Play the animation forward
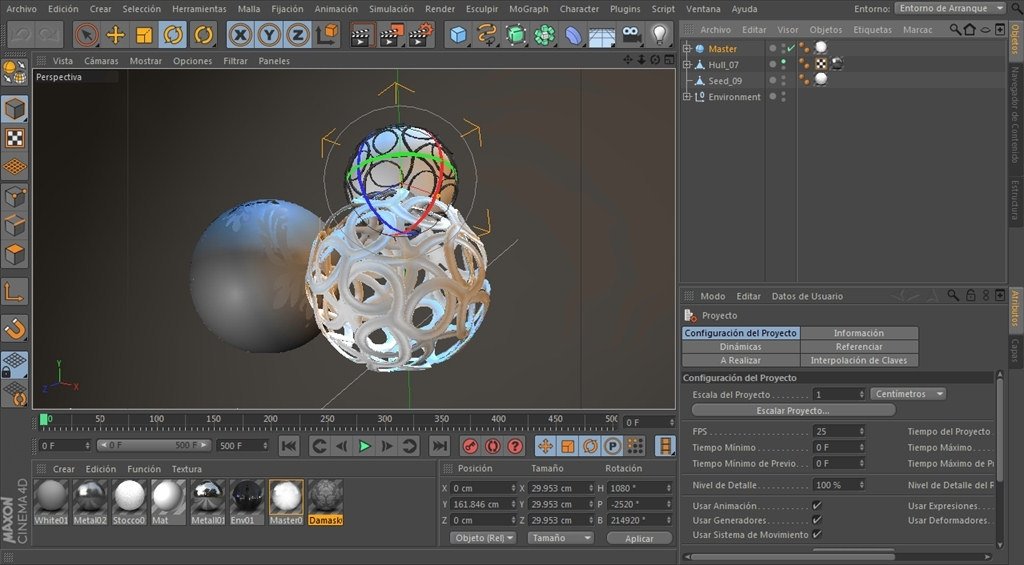Screen dimensions: 1024x565 tap(364, 446)
